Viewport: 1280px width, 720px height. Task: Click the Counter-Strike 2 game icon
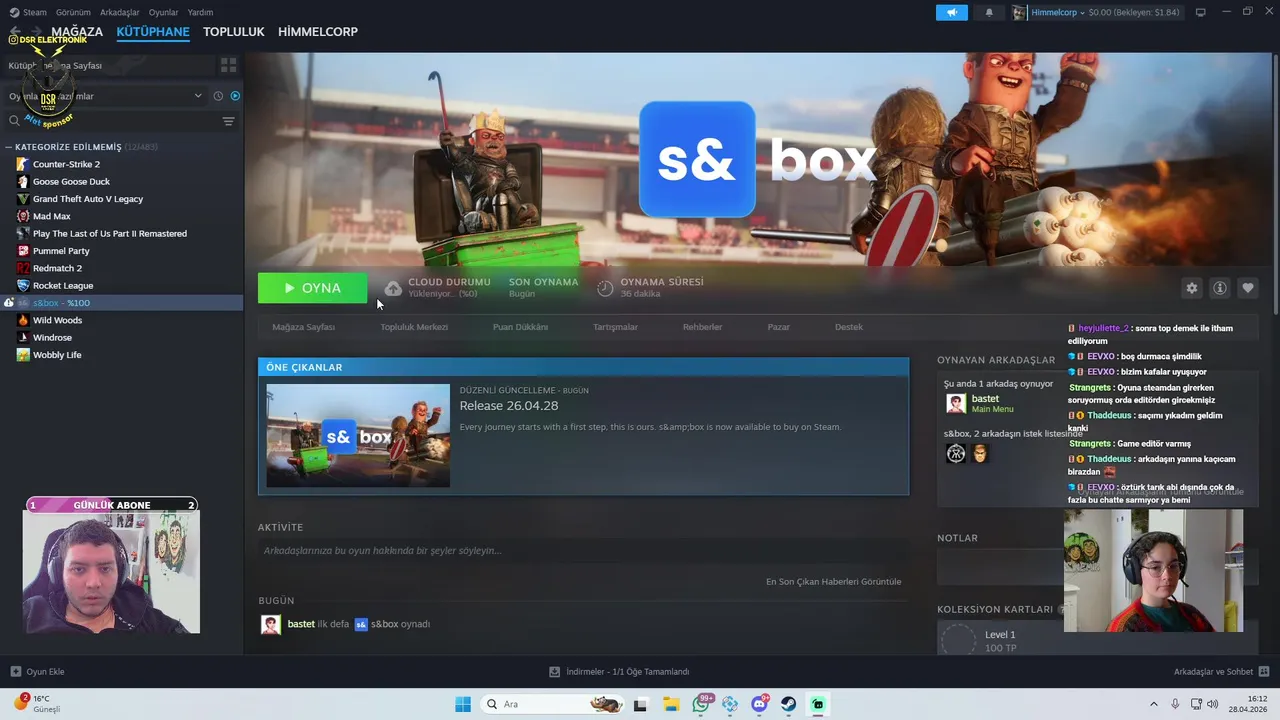(x=23, y=164)
